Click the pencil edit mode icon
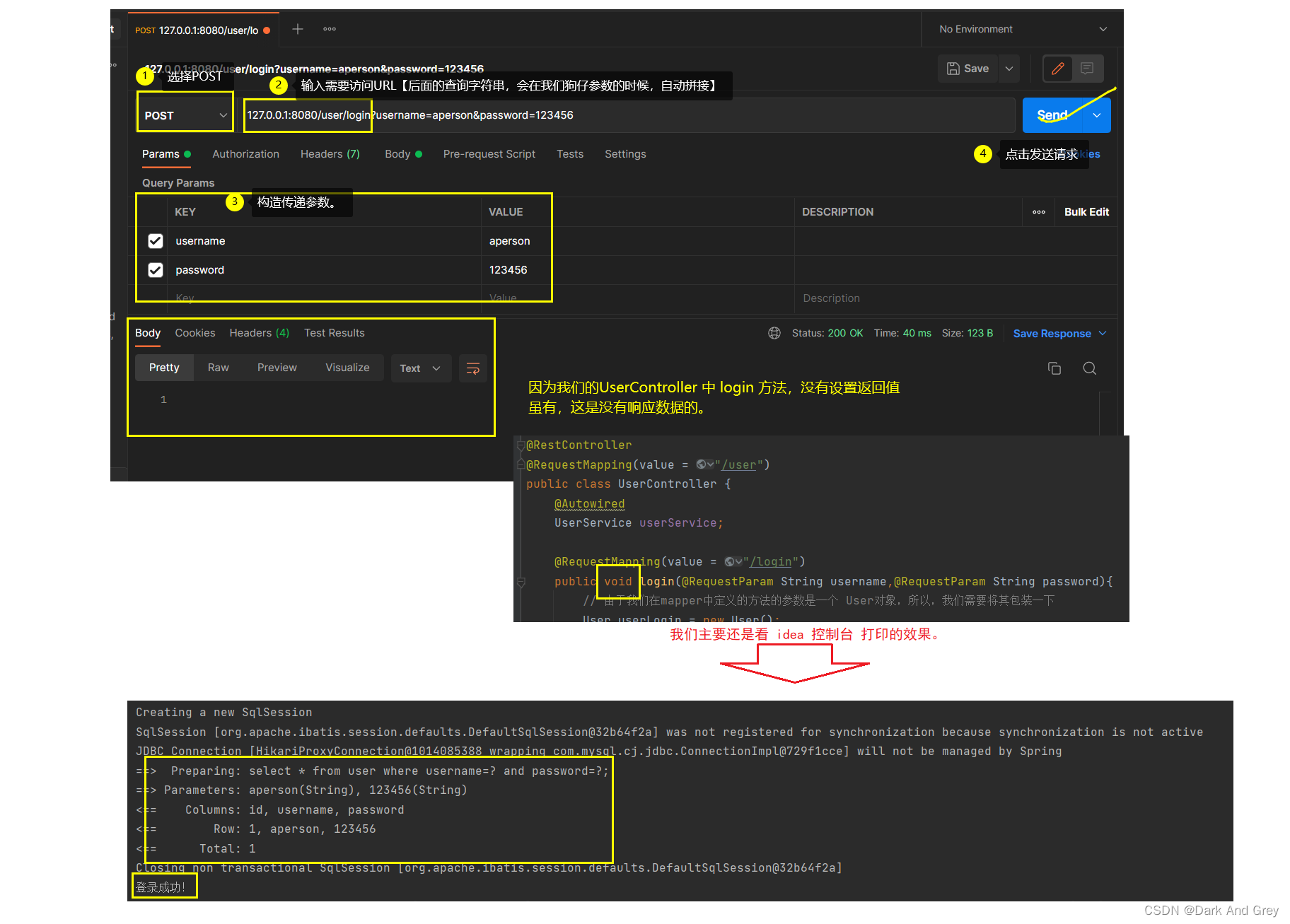Viewport: 1290px width, 924px height. click(1058, 69)
